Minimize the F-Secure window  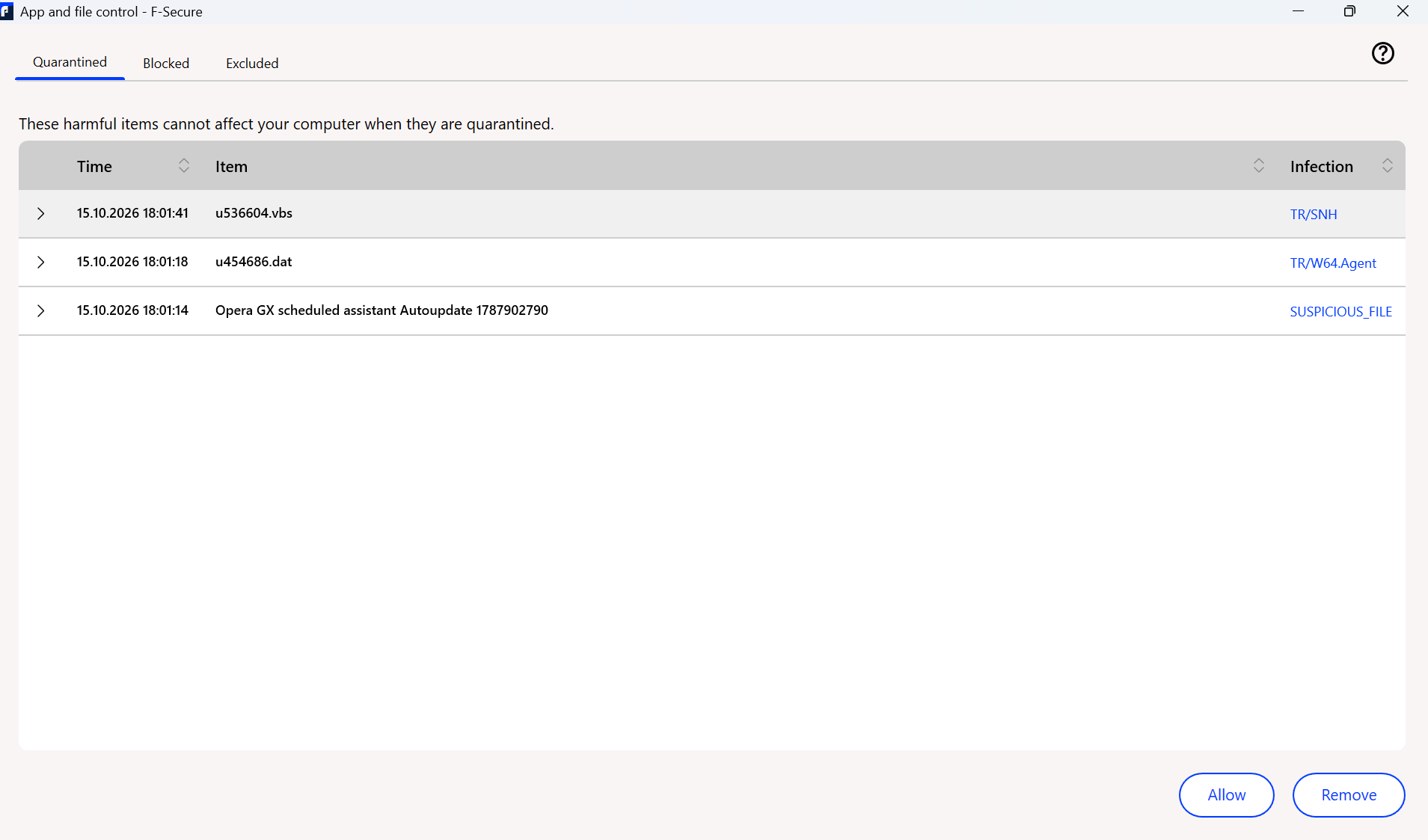(x=1298, y=11)
